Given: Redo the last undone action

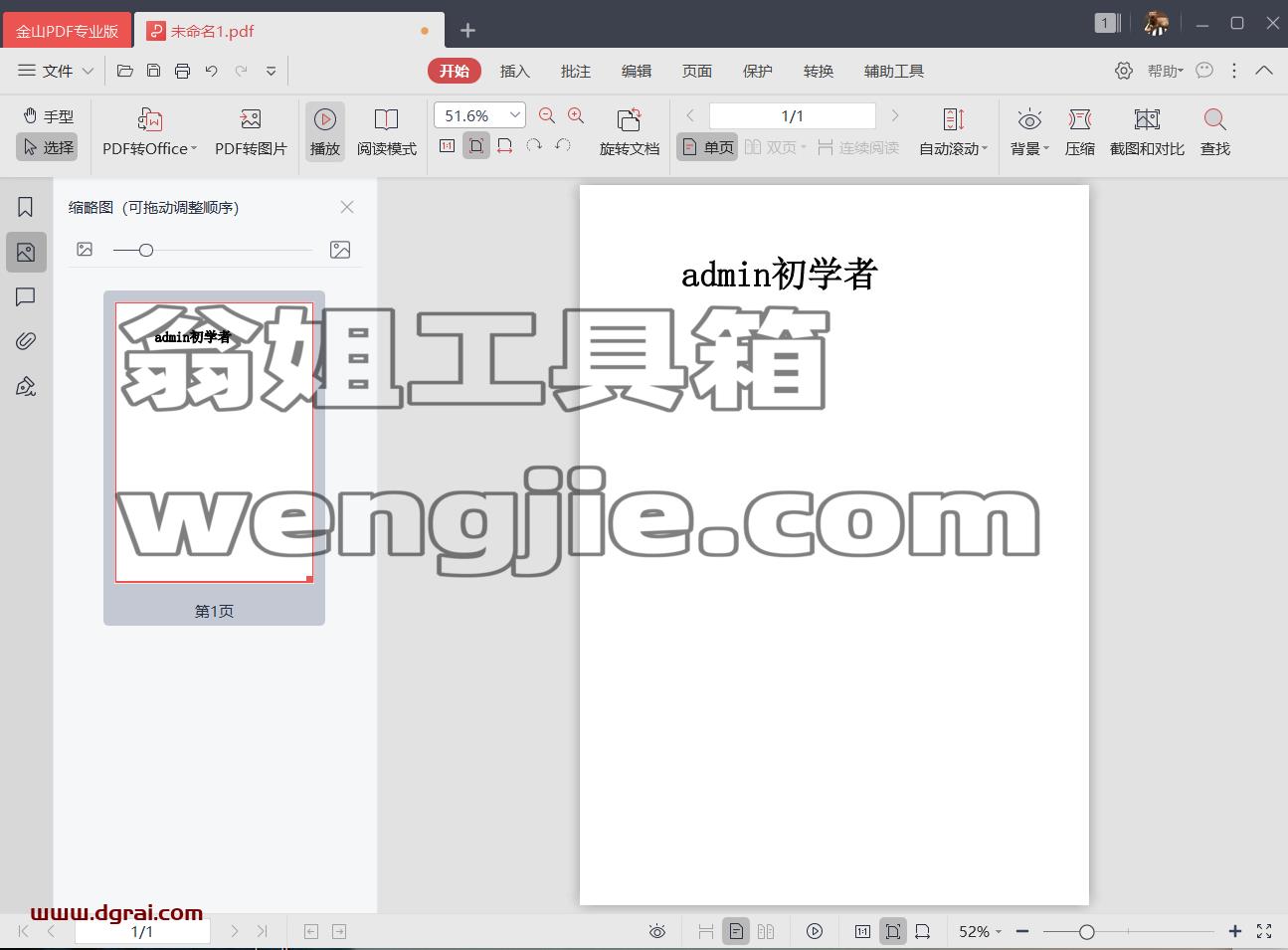Looking at the screenshot, I should tap(241, 71).
